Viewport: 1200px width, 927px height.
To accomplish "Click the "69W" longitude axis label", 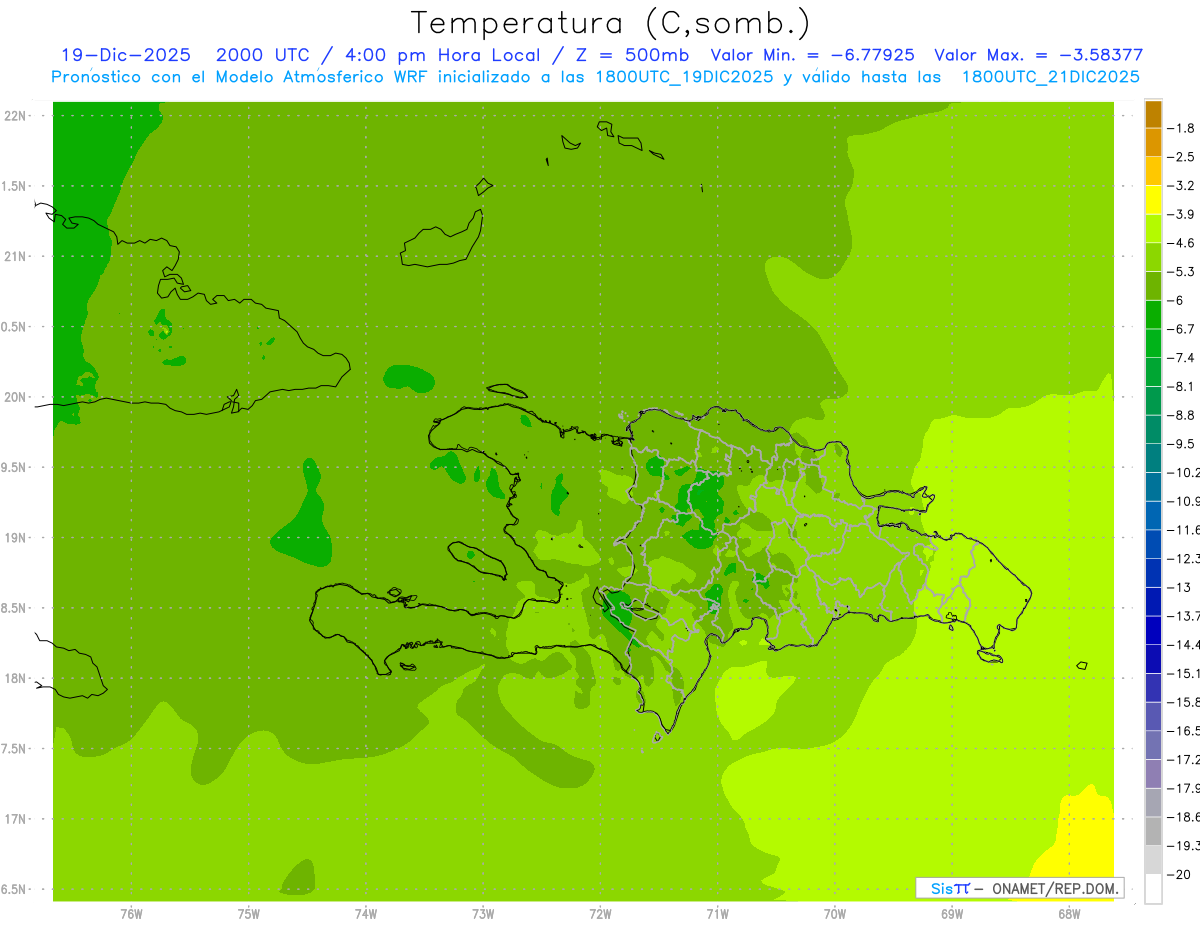I will (x=952, y=914).
